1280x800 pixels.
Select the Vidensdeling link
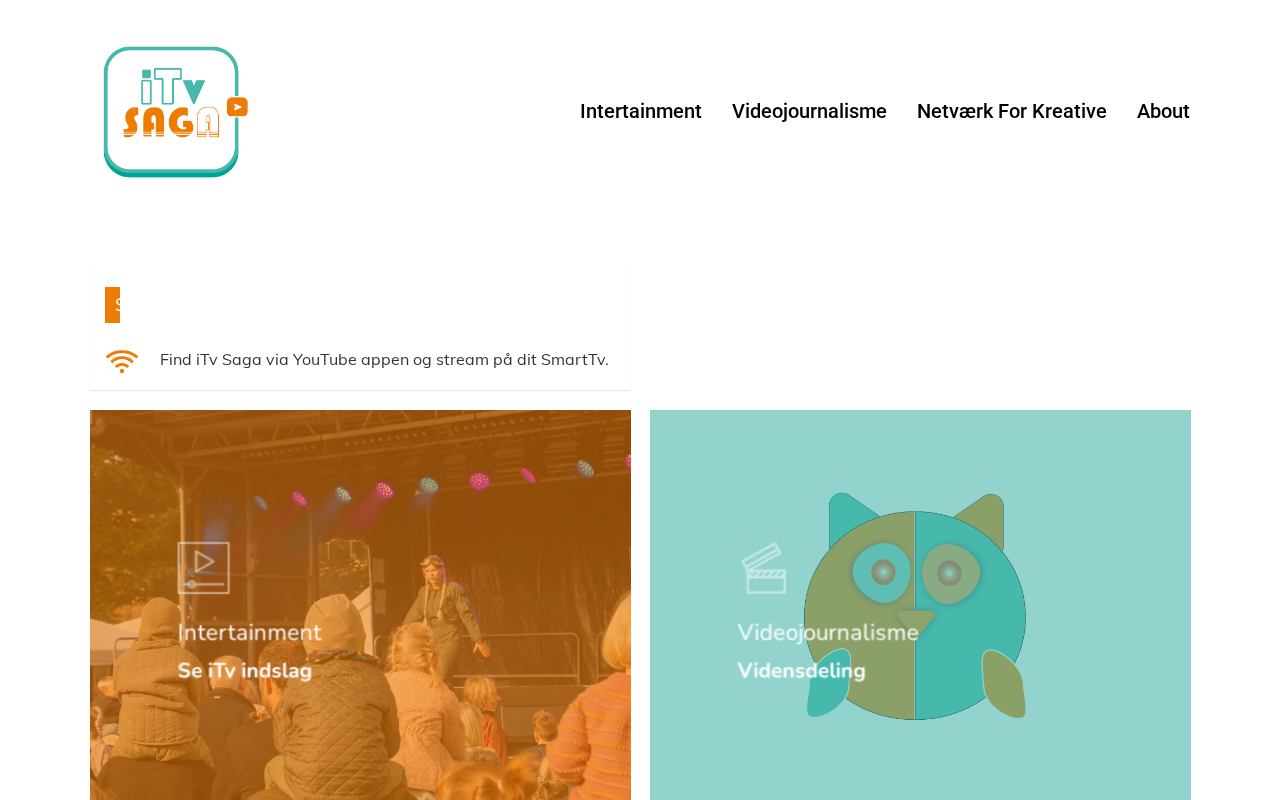pyautogui.click(x=801, y=671)
